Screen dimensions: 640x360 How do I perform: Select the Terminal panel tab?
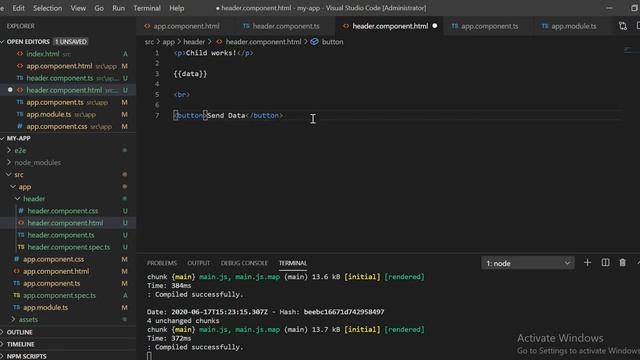point(293,263)
